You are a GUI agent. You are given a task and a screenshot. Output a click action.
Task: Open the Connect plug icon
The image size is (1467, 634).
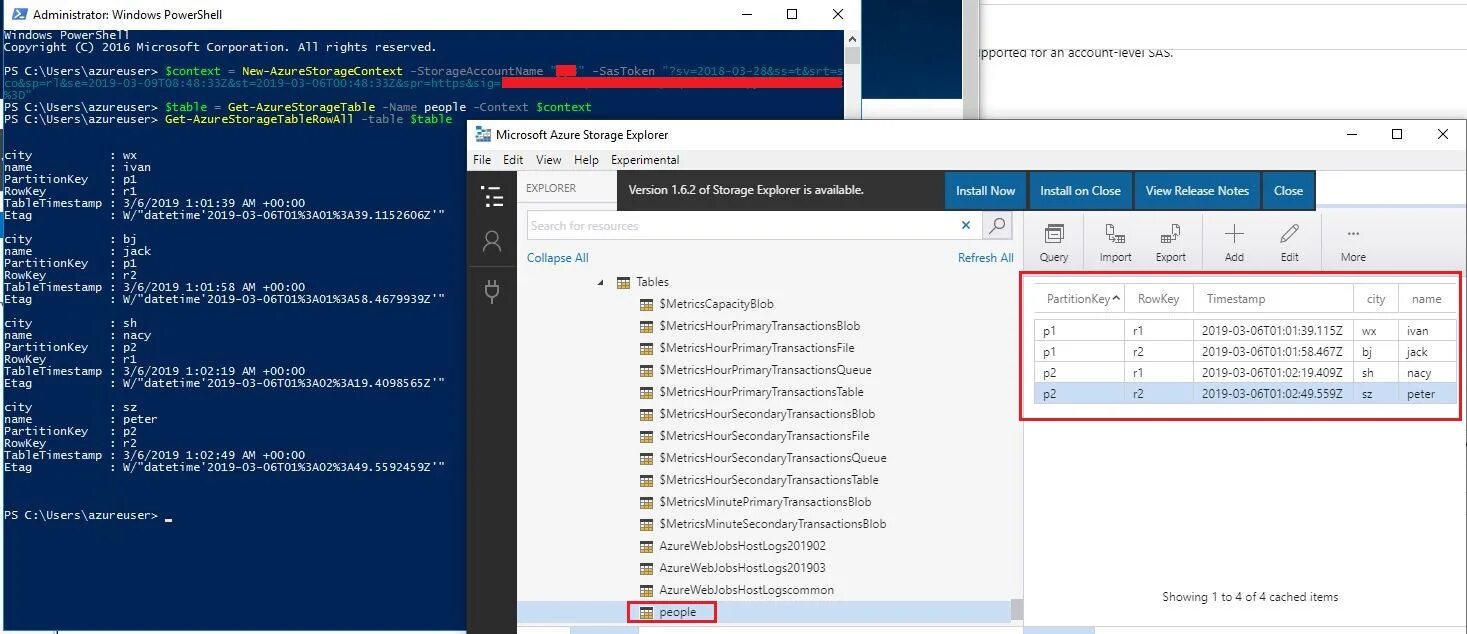point(492,291)
